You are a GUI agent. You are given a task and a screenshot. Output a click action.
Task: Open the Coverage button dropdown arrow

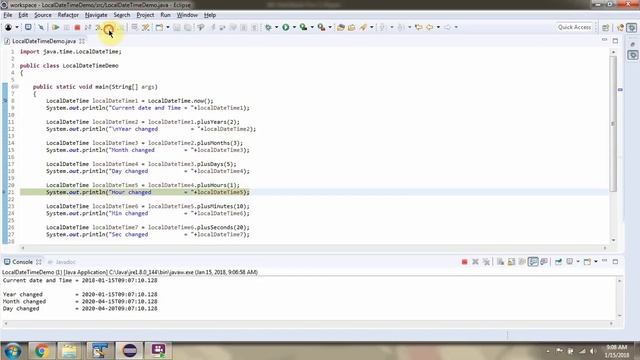[x=312, y=27]
